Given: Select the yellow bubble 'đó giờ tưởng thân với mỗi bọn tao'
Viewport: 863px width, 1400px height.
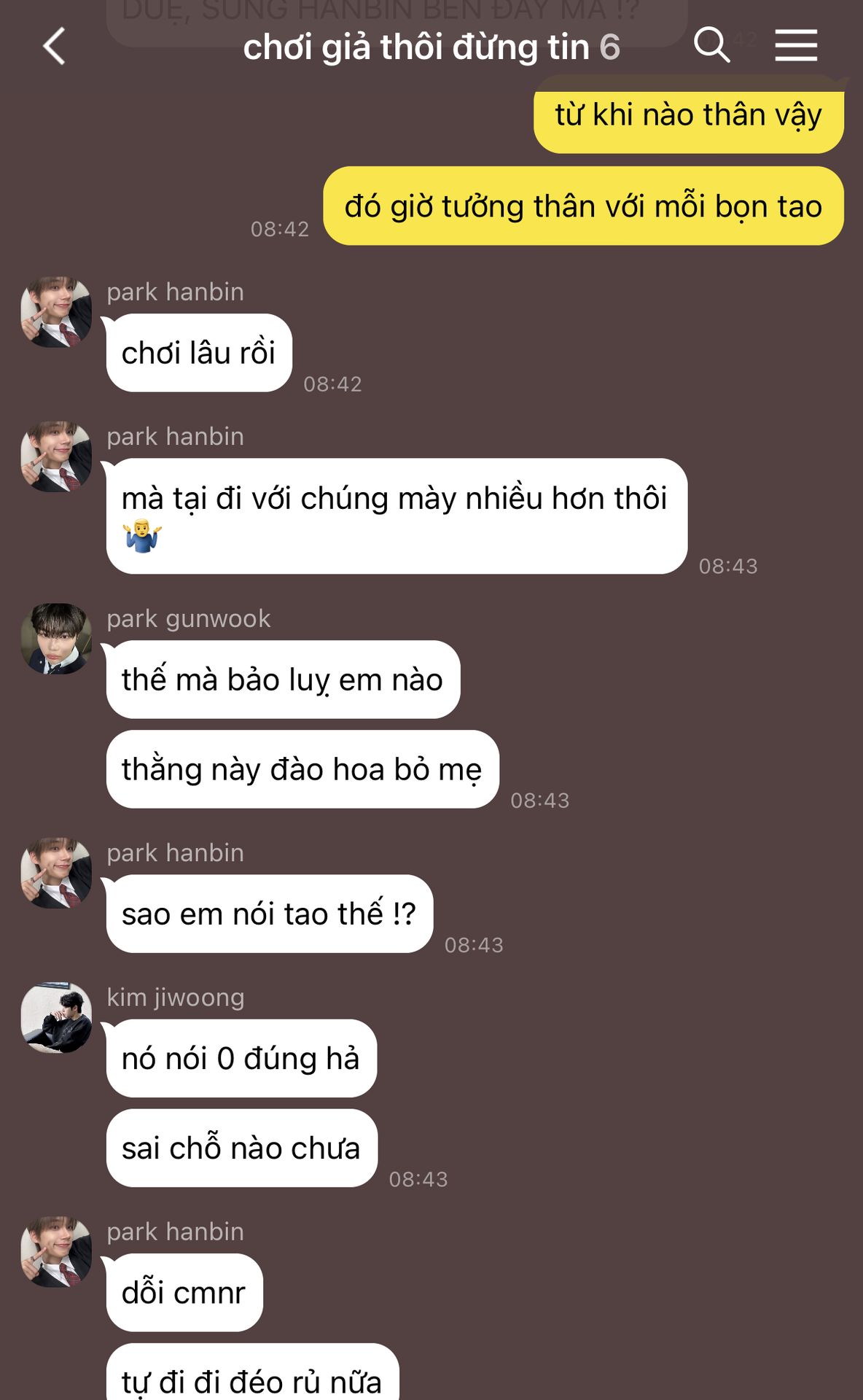Looking at the screenshot, I should coord(583,206).
